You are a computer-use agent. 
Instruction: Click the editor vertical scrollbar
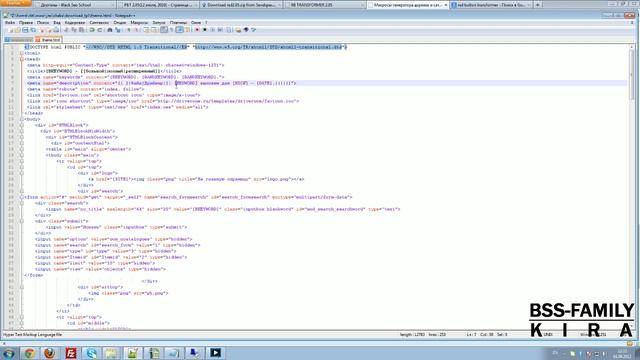(x=631, y=188)
